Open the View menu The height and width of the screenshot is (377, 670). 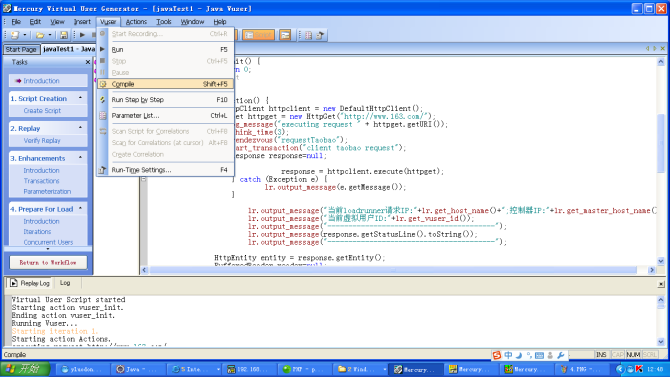(57, 21)
